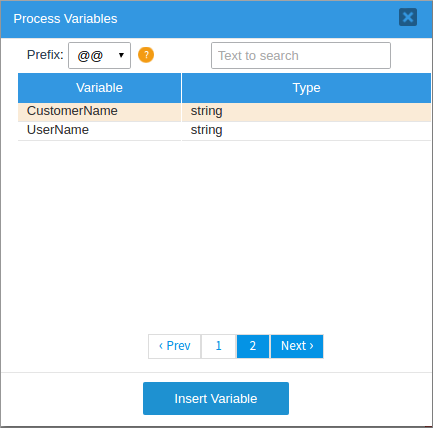The width and height of the screenshot is (433, 428).
Task: Click the orange help question mark icon
Action: pyautogui.click(x=146, y=55)
